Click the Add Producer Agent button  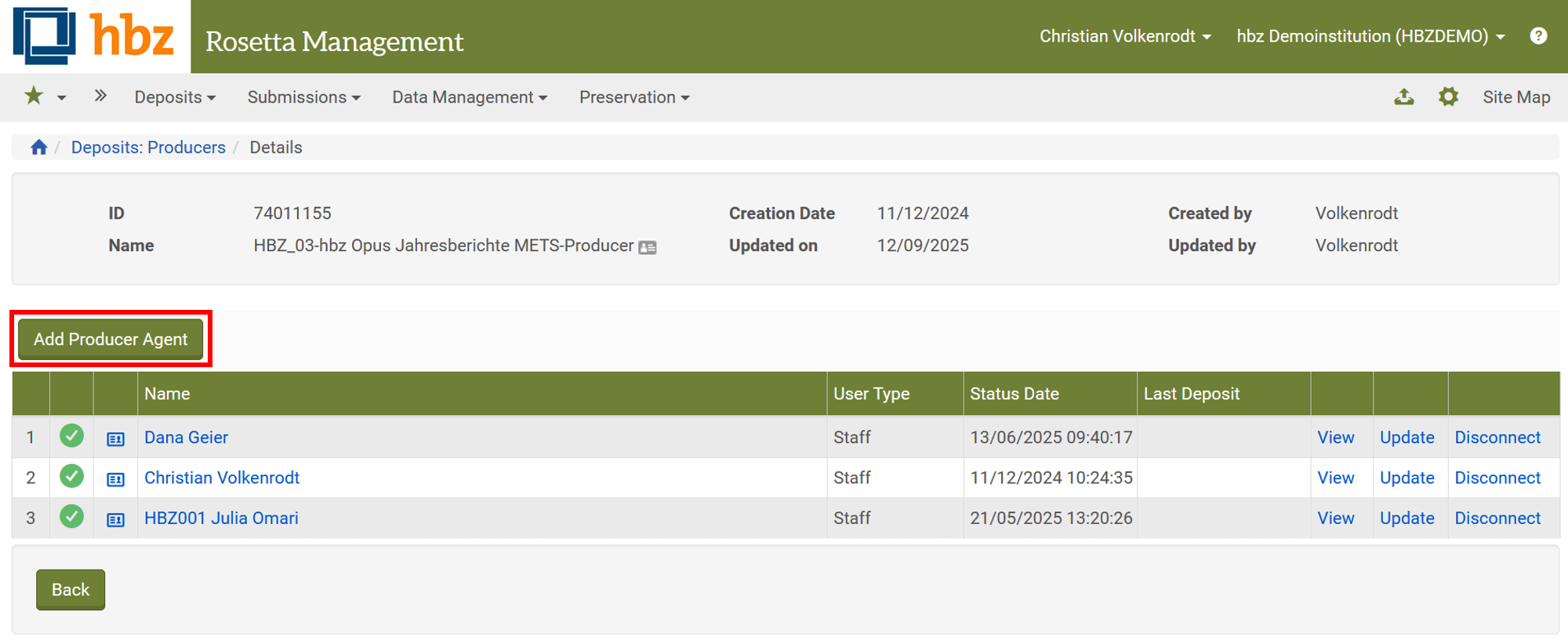[x=111, y=339]
